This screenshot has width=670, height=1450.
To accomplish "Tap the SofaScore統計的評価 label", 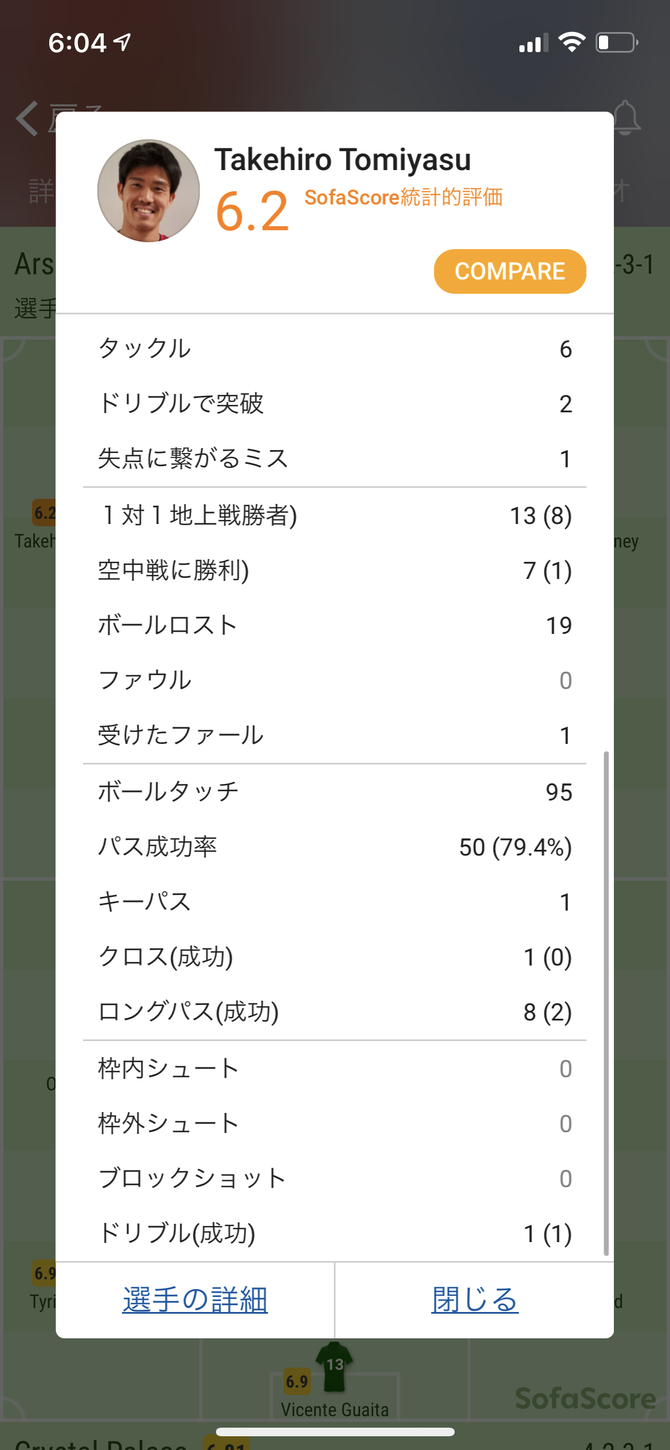I will pyautogui.click(x=403, y=197).
